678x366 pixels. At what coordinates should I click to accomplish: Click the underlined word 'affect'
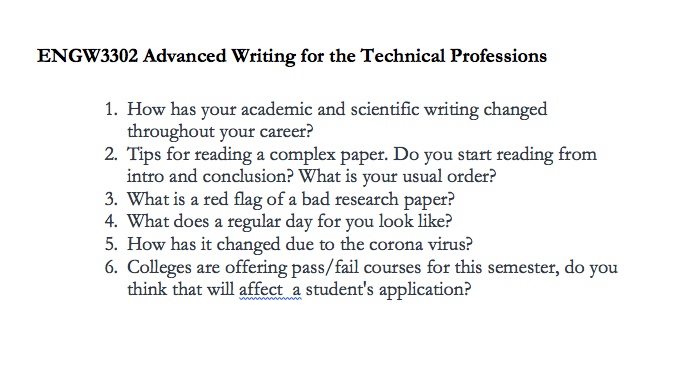(261, 289)
